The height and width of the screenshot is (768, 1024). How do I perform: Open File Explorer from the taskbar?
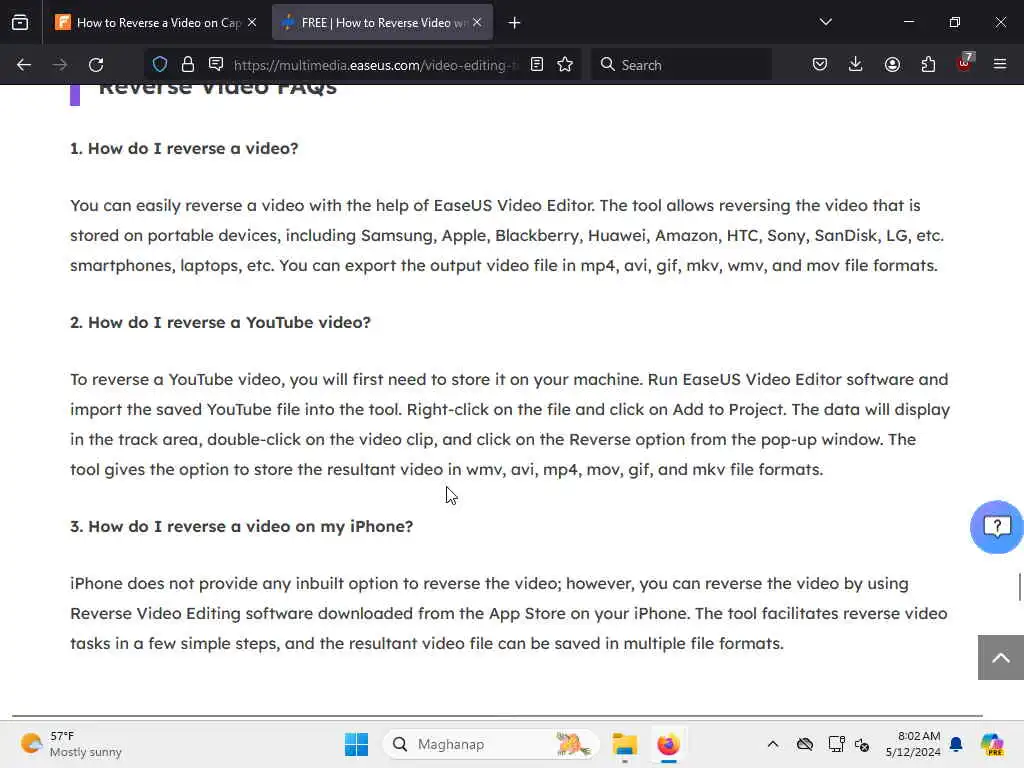click(x=624, y=744)
